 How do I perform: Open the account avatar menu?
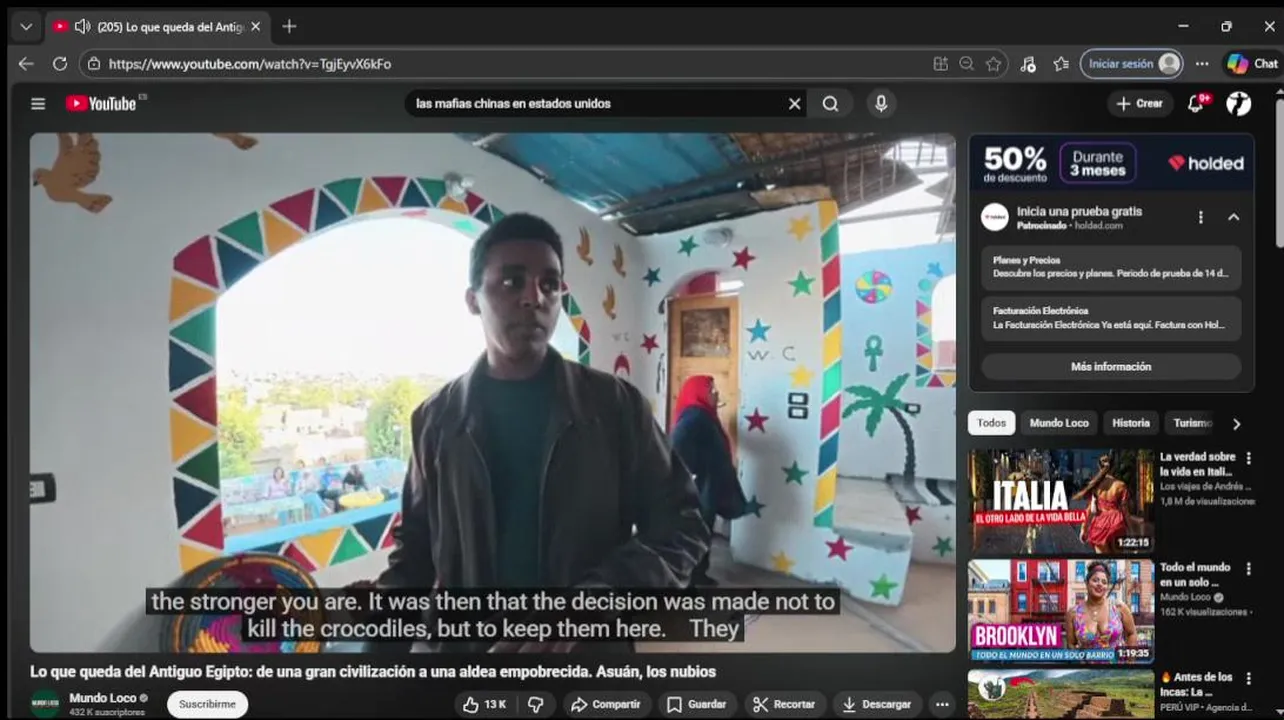(1239, 104)
